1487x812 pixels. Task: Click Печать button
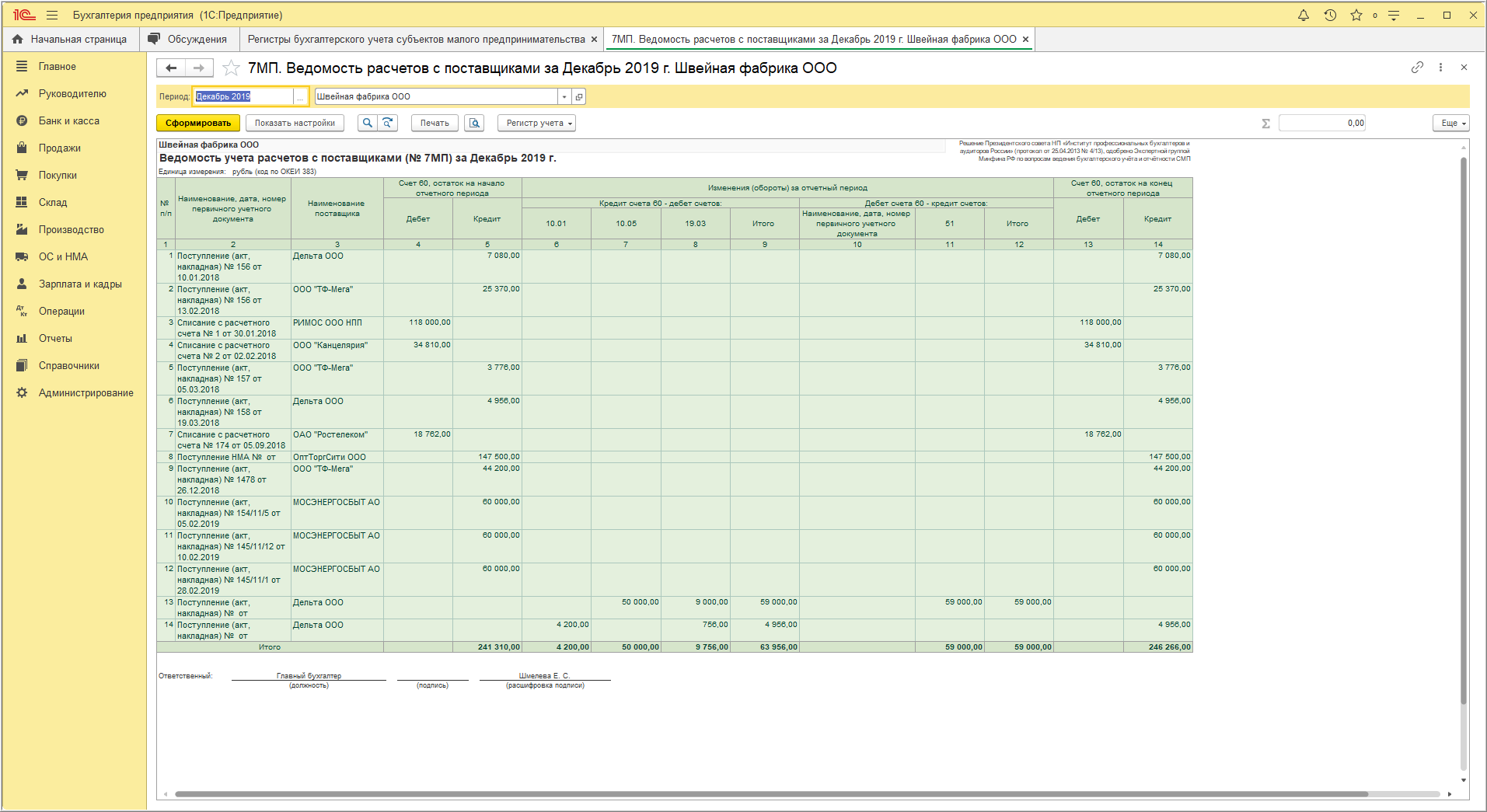435,123
